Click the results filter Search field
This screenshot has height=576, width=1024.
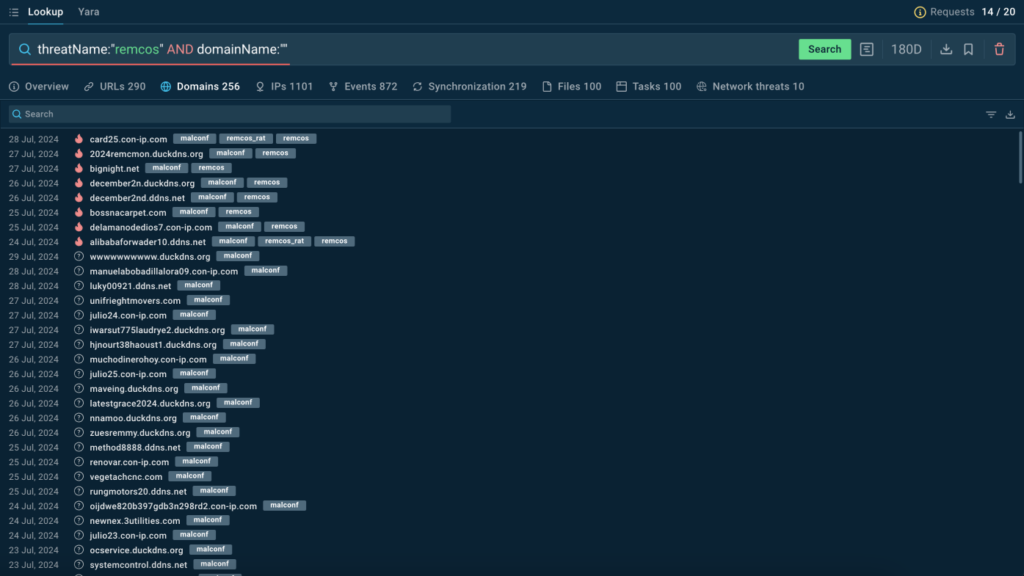point(230,115)
